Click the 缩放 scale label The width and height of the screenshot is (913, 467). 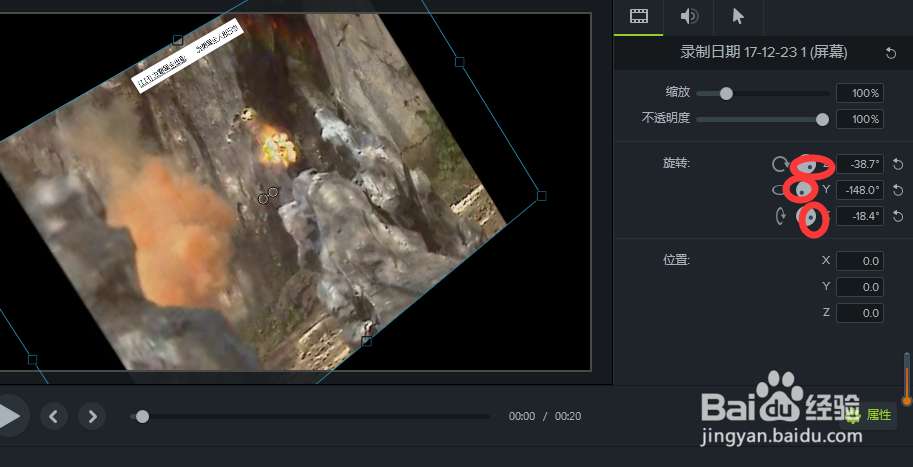click(x=678, y=92)
